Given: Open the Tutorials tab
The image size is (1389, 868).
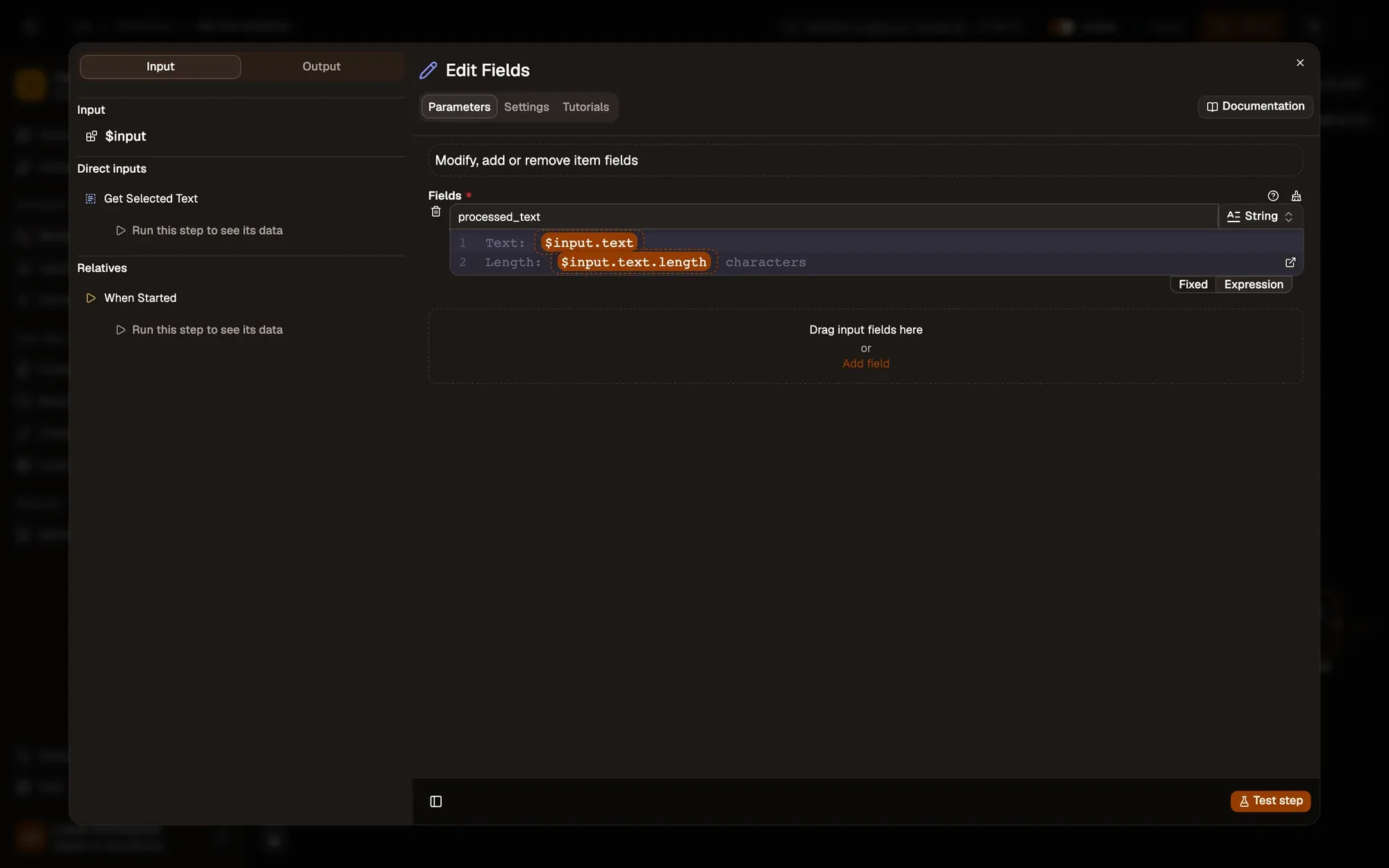Looking at the screenshot, I should pyautogui.click(x=585, y=107).
